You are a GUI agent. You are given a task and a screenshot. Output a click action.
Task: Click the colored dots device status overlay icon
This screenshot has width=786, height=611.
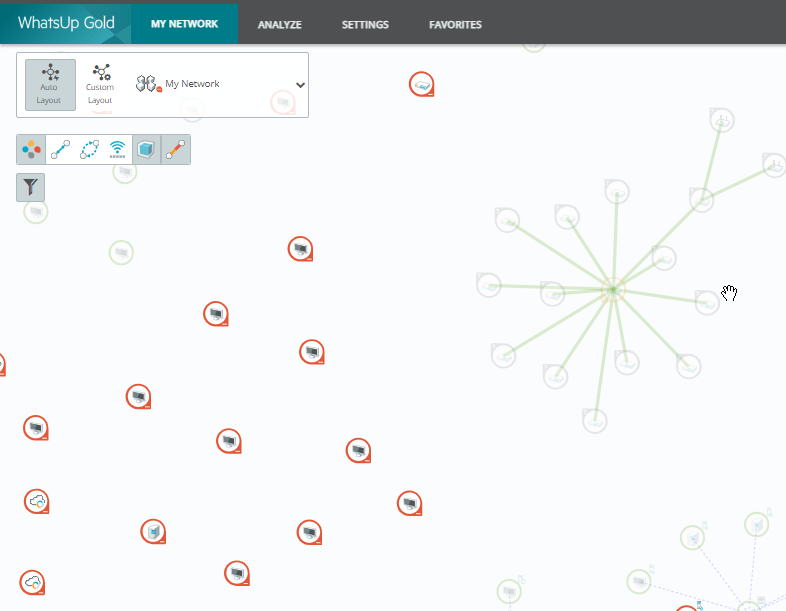coord(32,150)
